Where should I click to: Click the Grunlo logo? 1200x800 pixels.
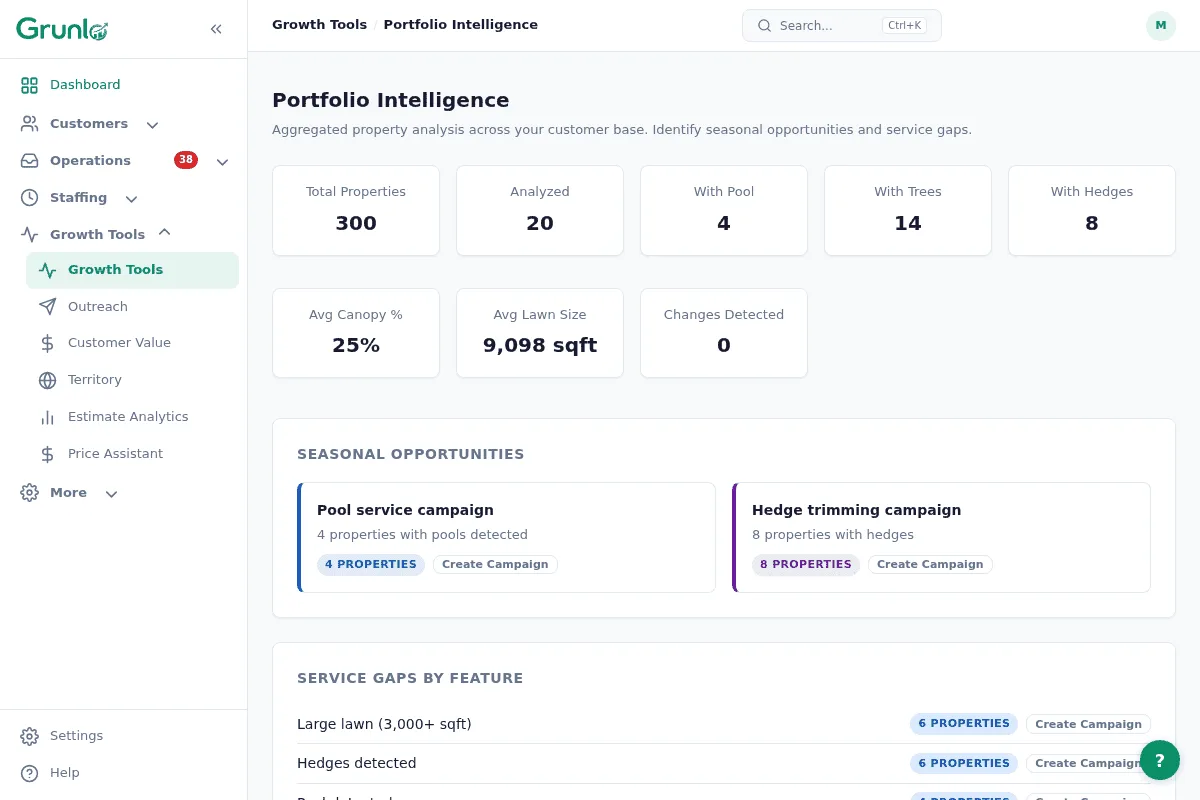pyautogui.click(x=62, y=29)
